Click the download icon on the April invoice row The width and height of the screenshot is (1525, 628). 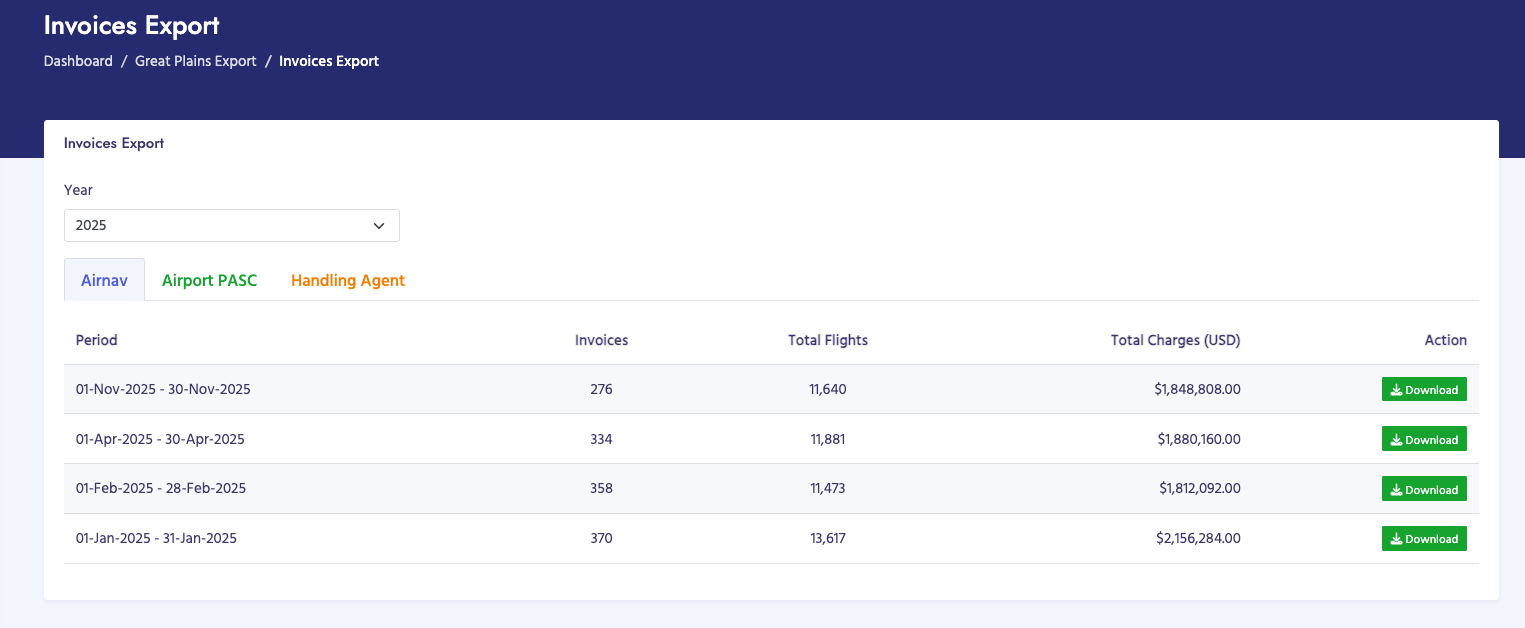(1396, 438)
